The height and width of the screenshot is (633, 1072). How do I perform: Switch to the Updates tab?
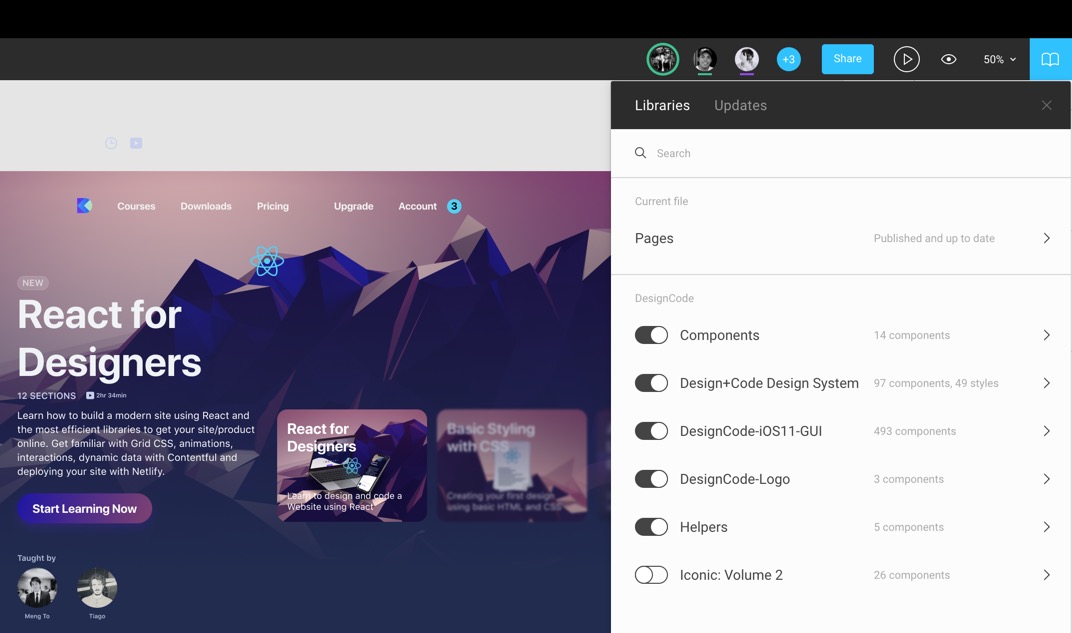click(x=740, y=105)
